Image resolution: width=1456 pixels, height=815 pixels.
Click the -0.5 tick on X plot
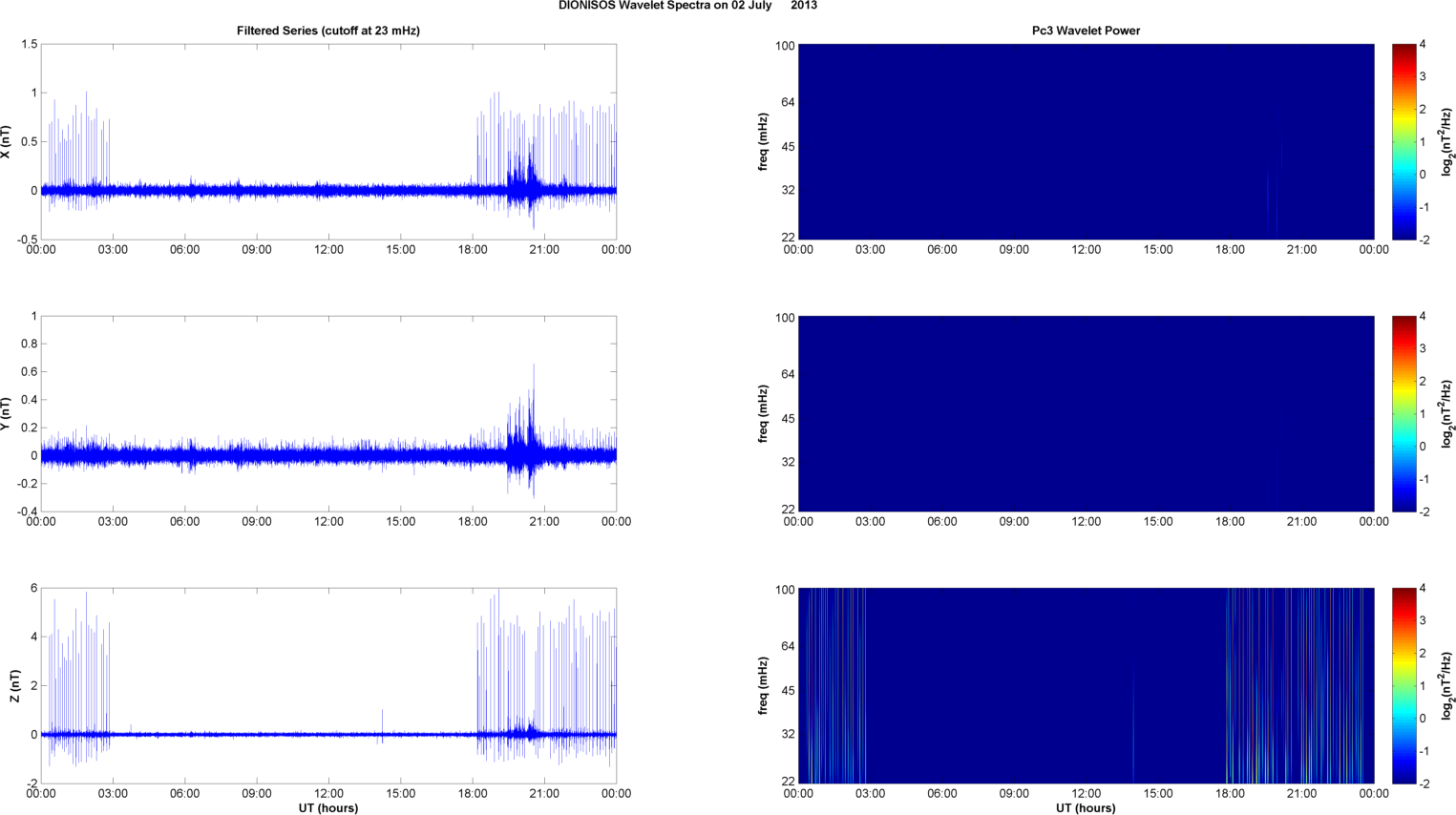pyautogui.click(x=27, y=240)
